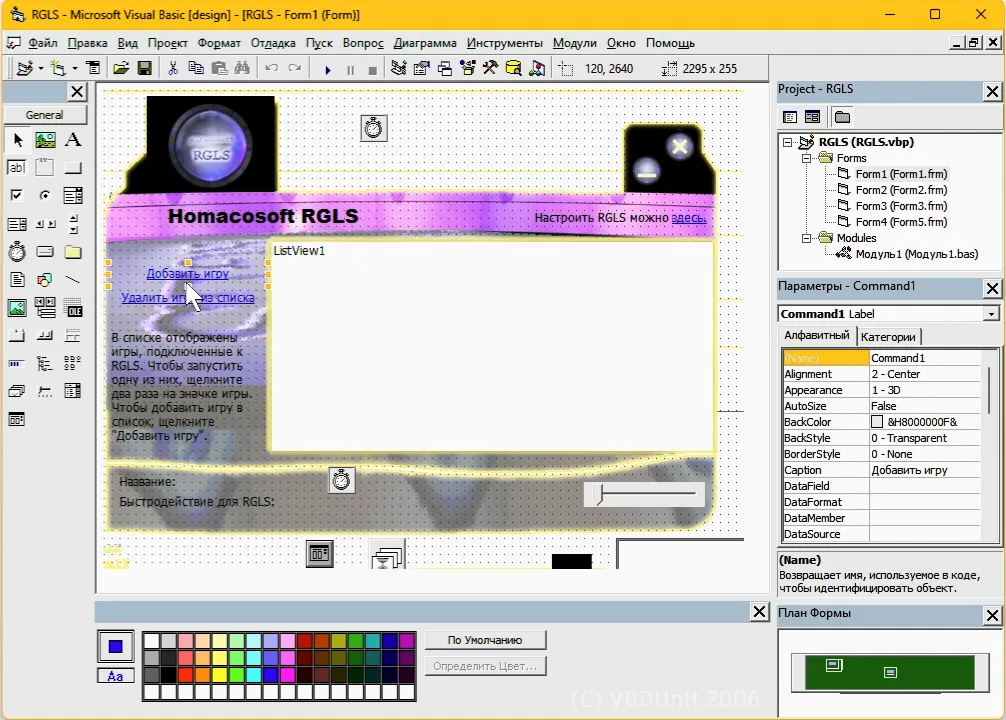Click the Start (run) toolbar button

(327, 69)
